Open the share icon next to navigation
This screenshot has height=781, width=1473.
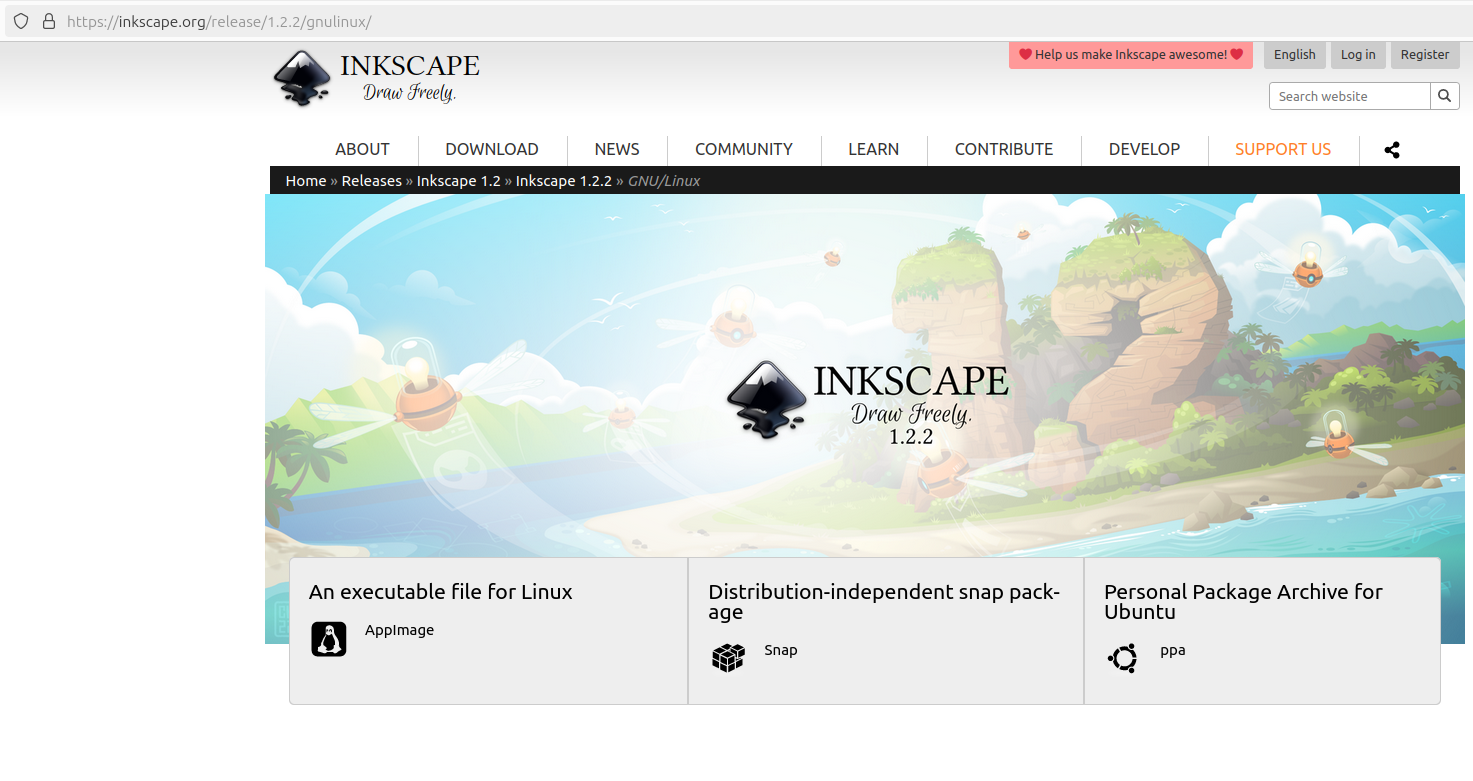click(1392, 149)
